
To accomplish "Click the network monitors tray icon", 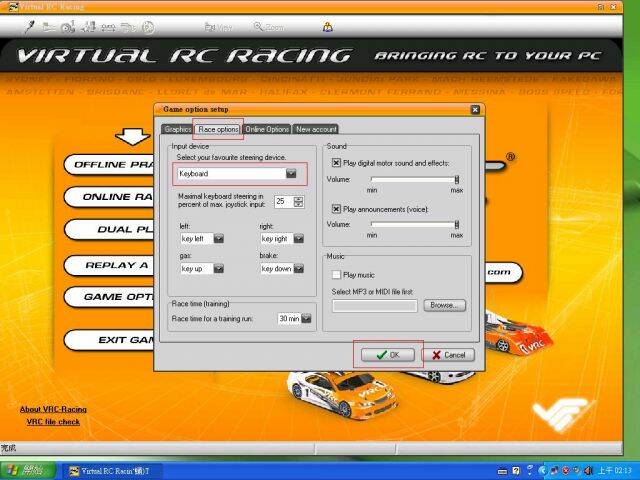I will click(554, 471).
